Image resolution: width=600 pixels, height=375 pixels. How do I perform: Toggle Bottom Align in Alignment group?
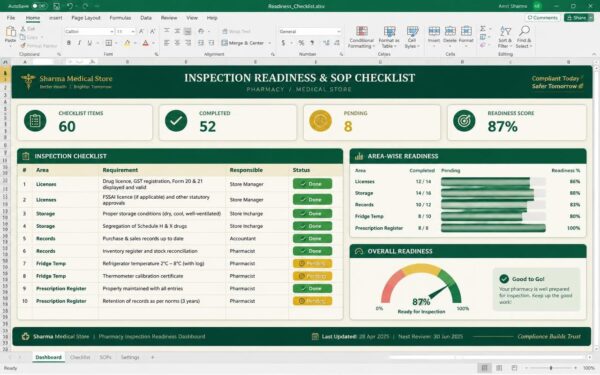coord(188,31)
